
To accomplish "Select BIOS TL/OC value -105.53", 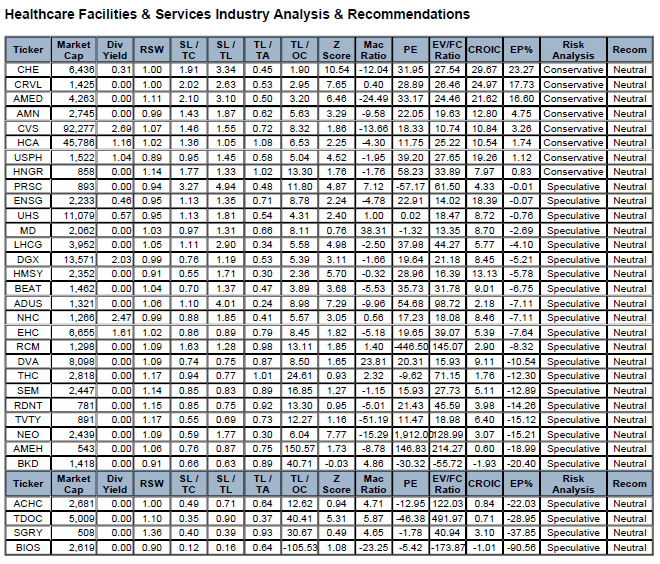I will tap(300, 548).
